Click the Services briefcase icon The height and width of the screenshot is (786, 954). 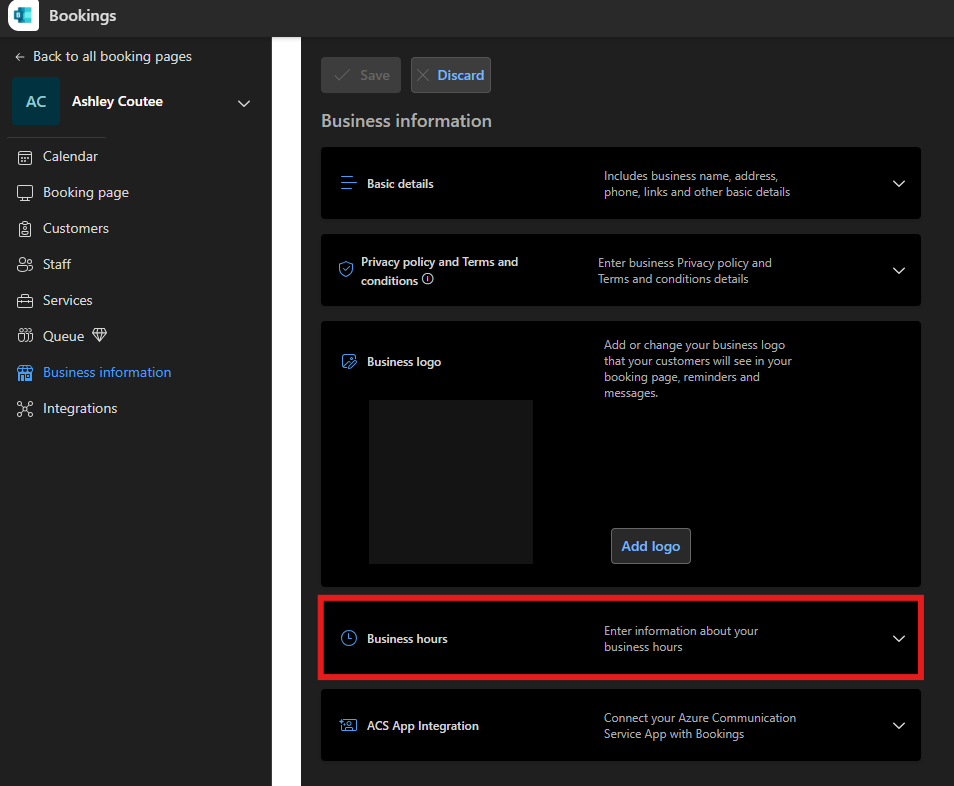25,301
